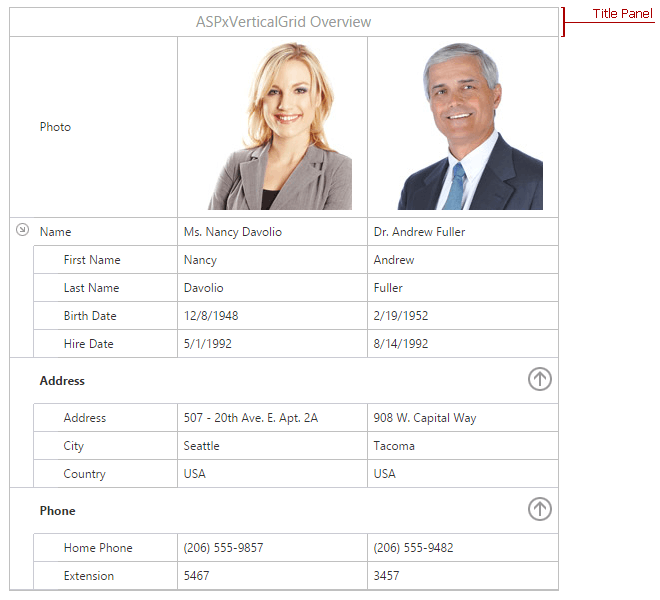The width and height of the screenshot is (660, 600).
Task: Click the 3457 extension cell
Action: [x=463, y=576]
